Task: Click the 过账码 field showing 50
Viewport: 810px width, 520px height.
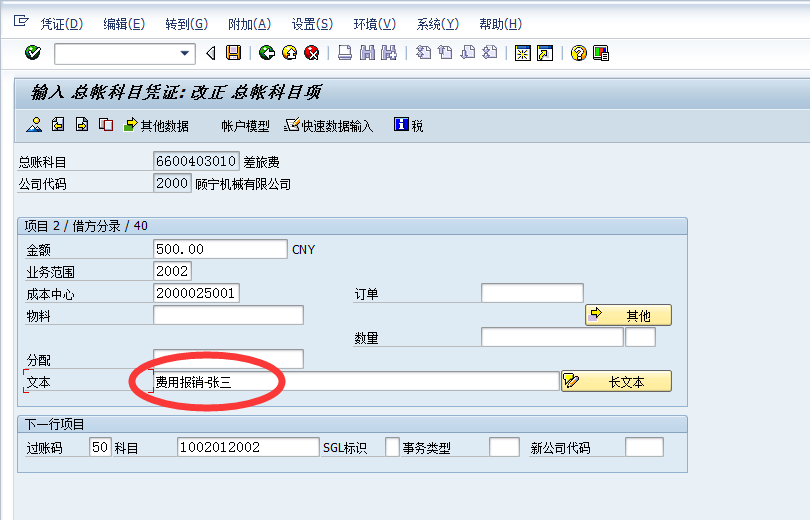Action: [x=100, y=447]
